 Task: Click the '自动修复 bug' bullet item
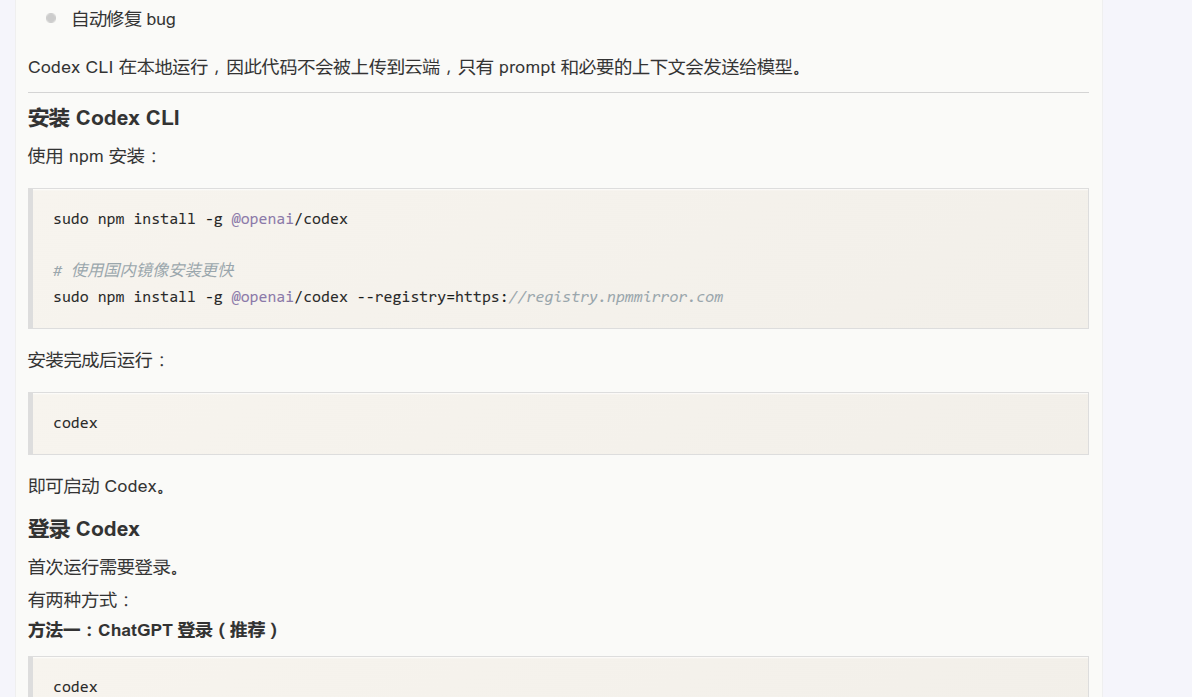coord(123,19)
